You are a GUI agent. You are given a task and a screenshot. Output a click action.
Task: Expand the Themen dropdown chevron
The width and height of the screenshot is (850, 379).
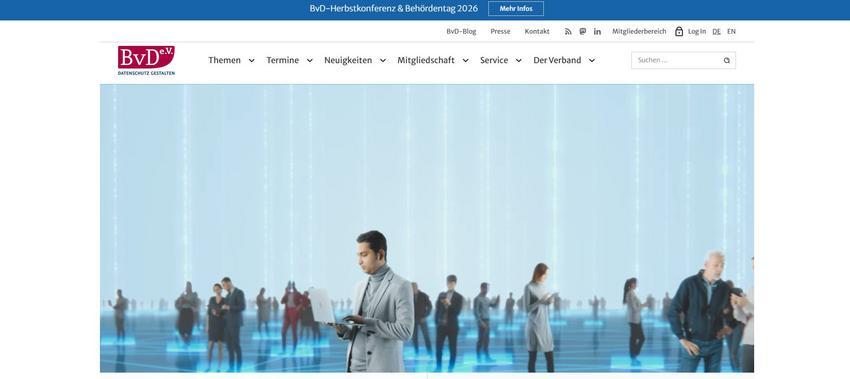[251, 60]
